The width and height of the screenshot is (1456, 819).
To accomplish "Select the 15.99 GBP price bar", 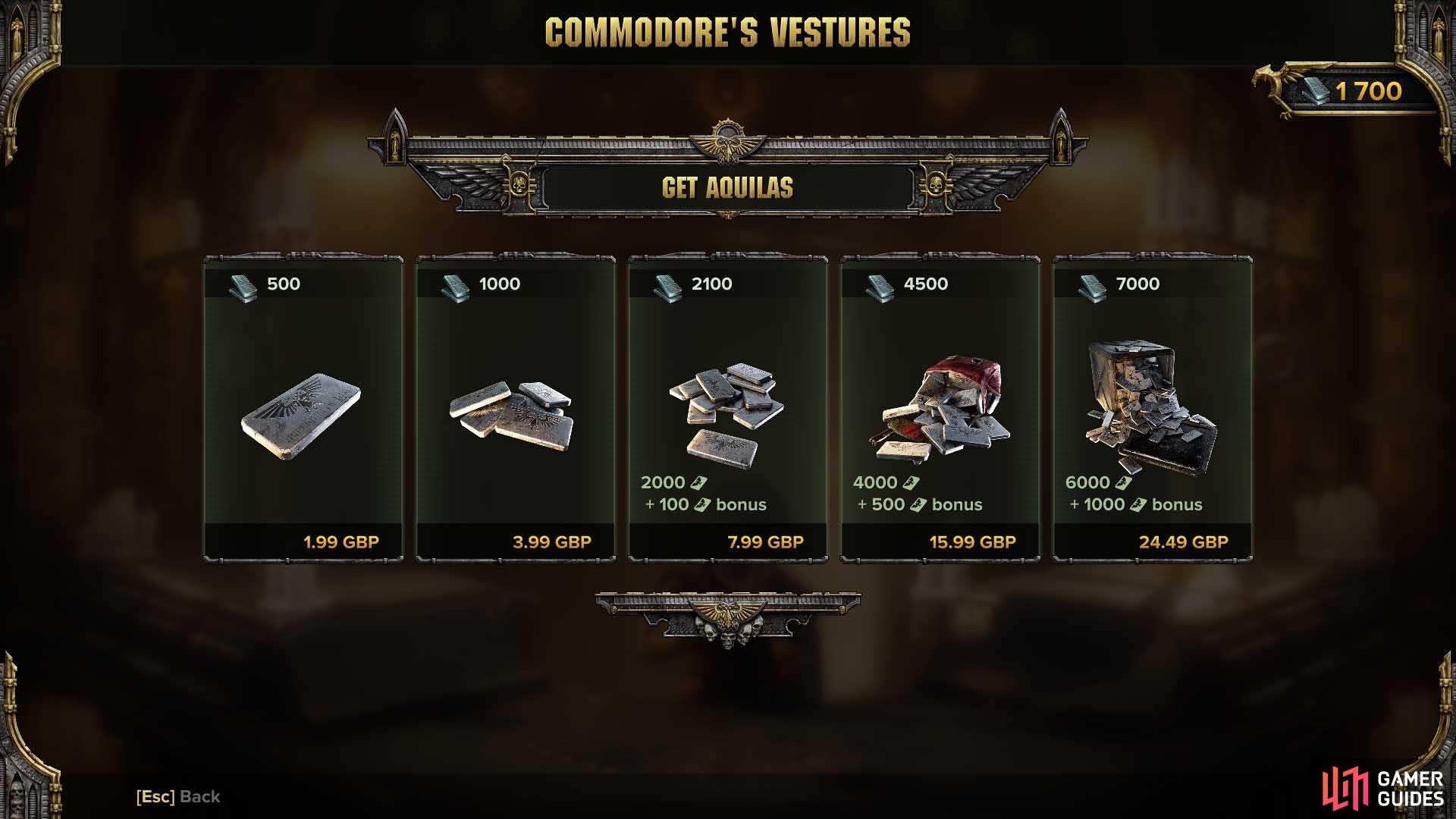I will tap(940, 542).
